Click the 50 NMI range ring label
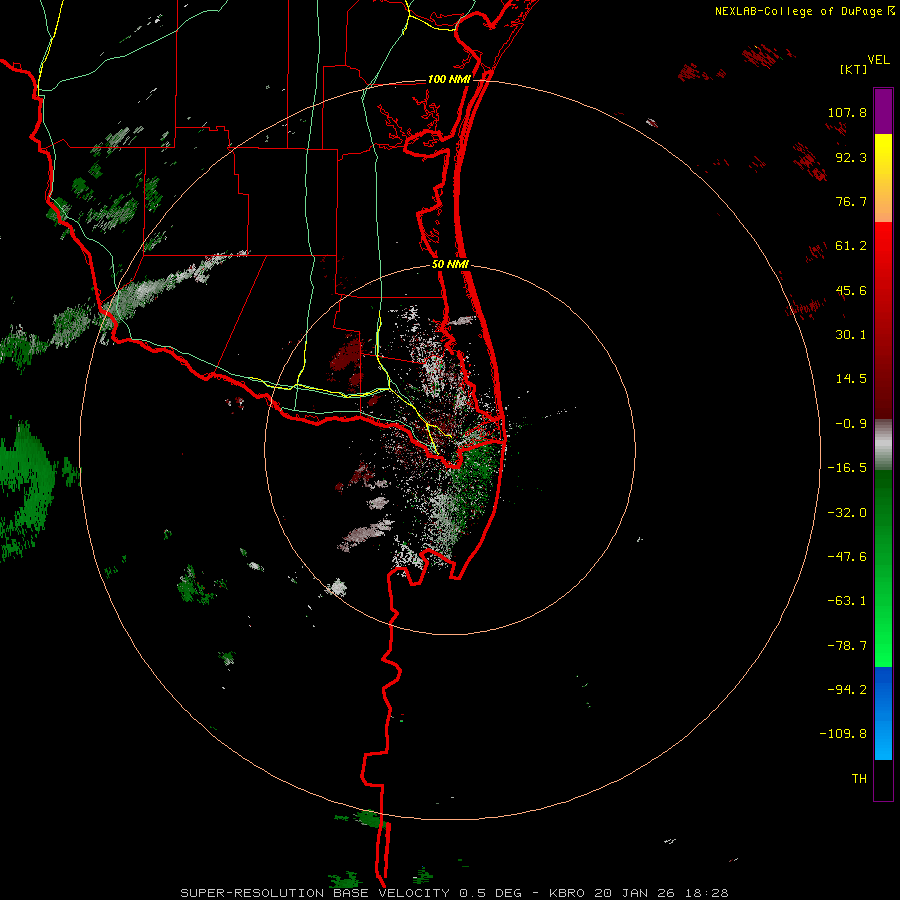Screen dimensions: 900x900 (450, 265)
